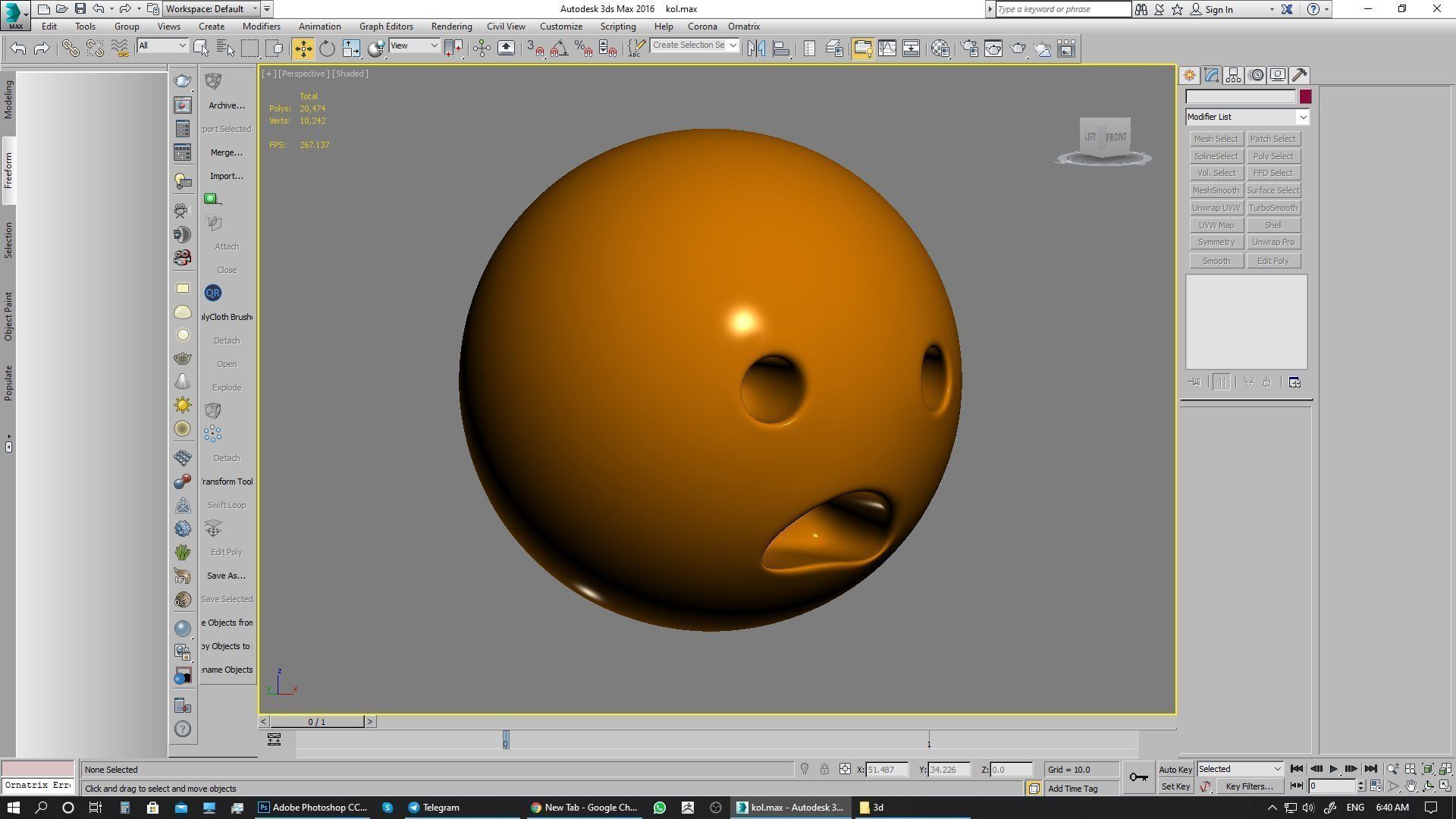Click the time slider 0 / 1 handle

pos(317,721)
